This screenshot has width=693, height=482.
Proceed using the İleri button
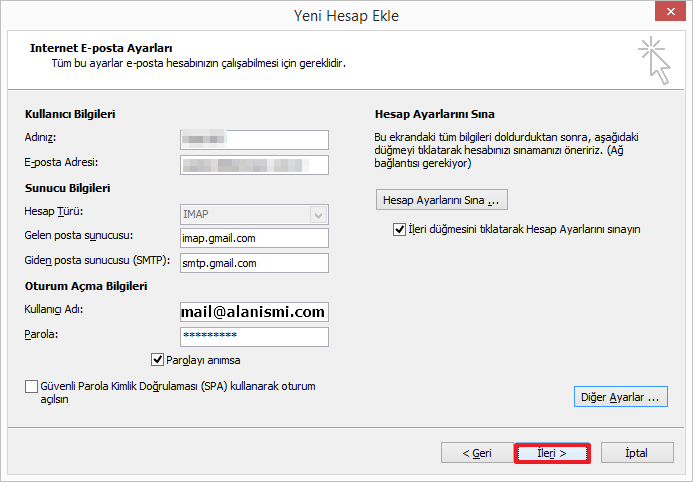552,453
